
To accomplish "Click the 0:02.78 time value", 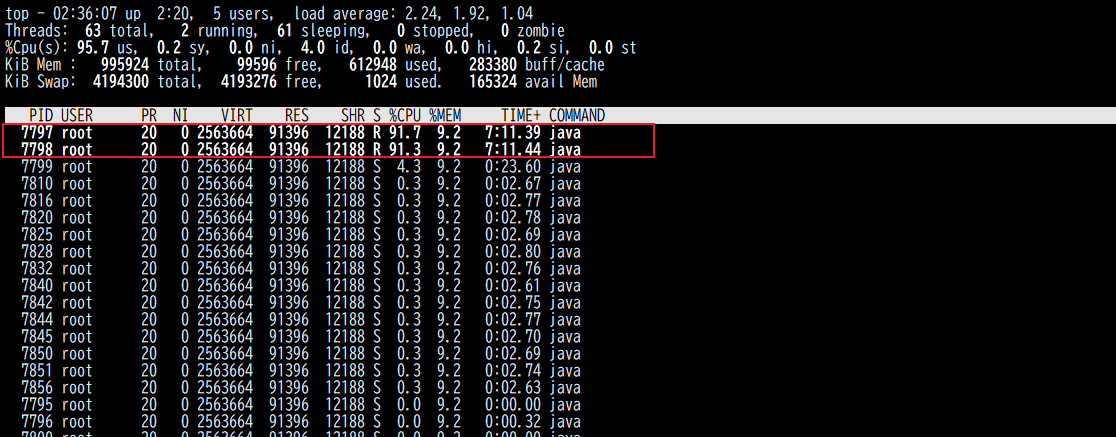I will click(512, 218).
